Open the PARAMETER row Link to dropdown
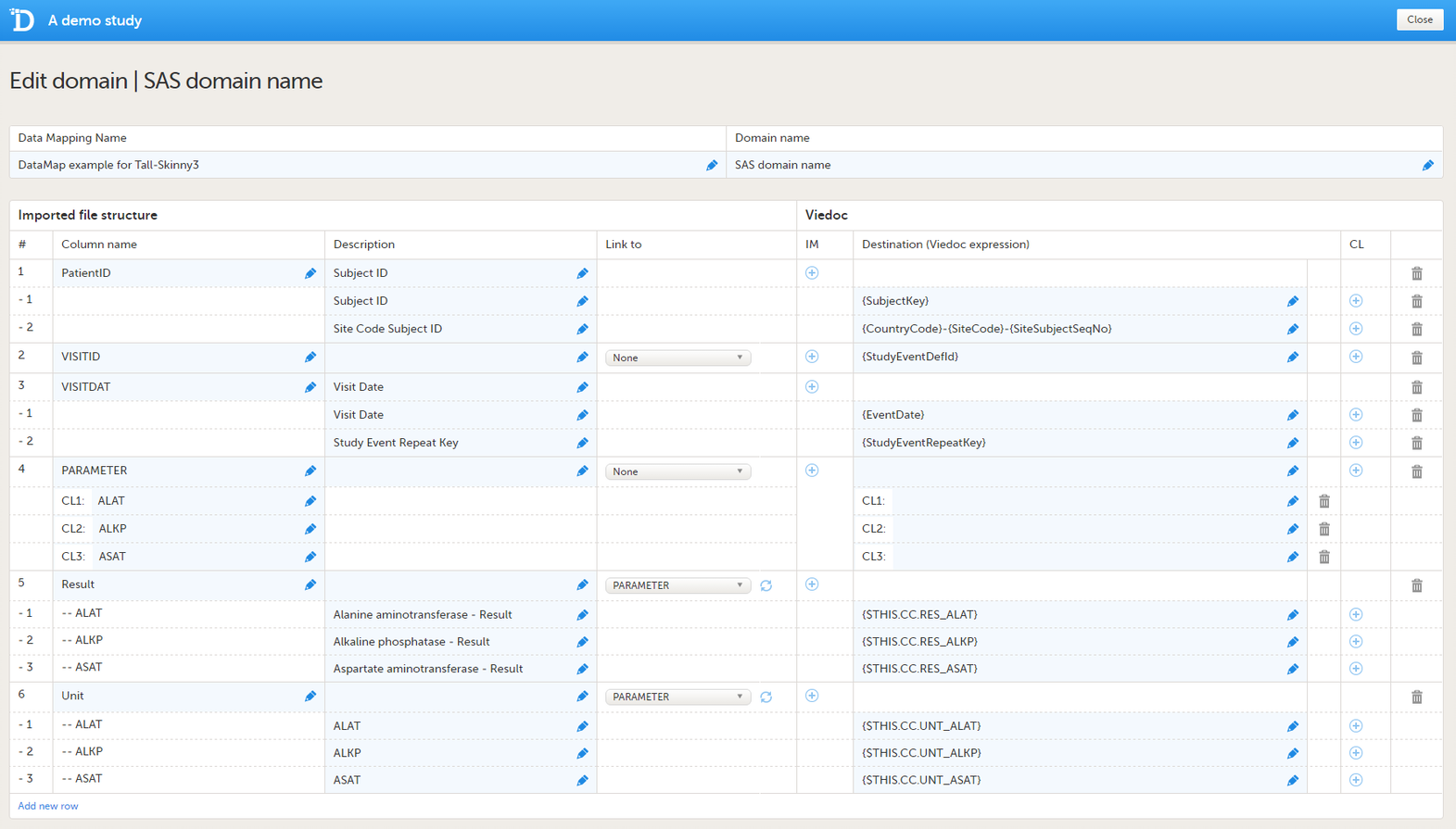Image resolution: width=1456 pixels, height=829 pixels. (x=677, y=471)
